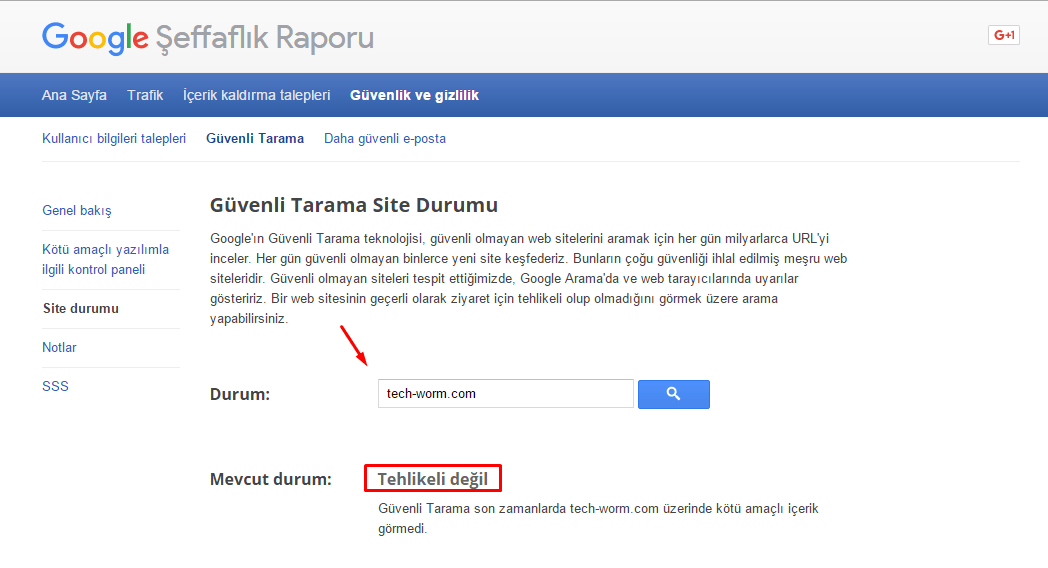Click the Mevcut durum label

click(x=271, y=479)
